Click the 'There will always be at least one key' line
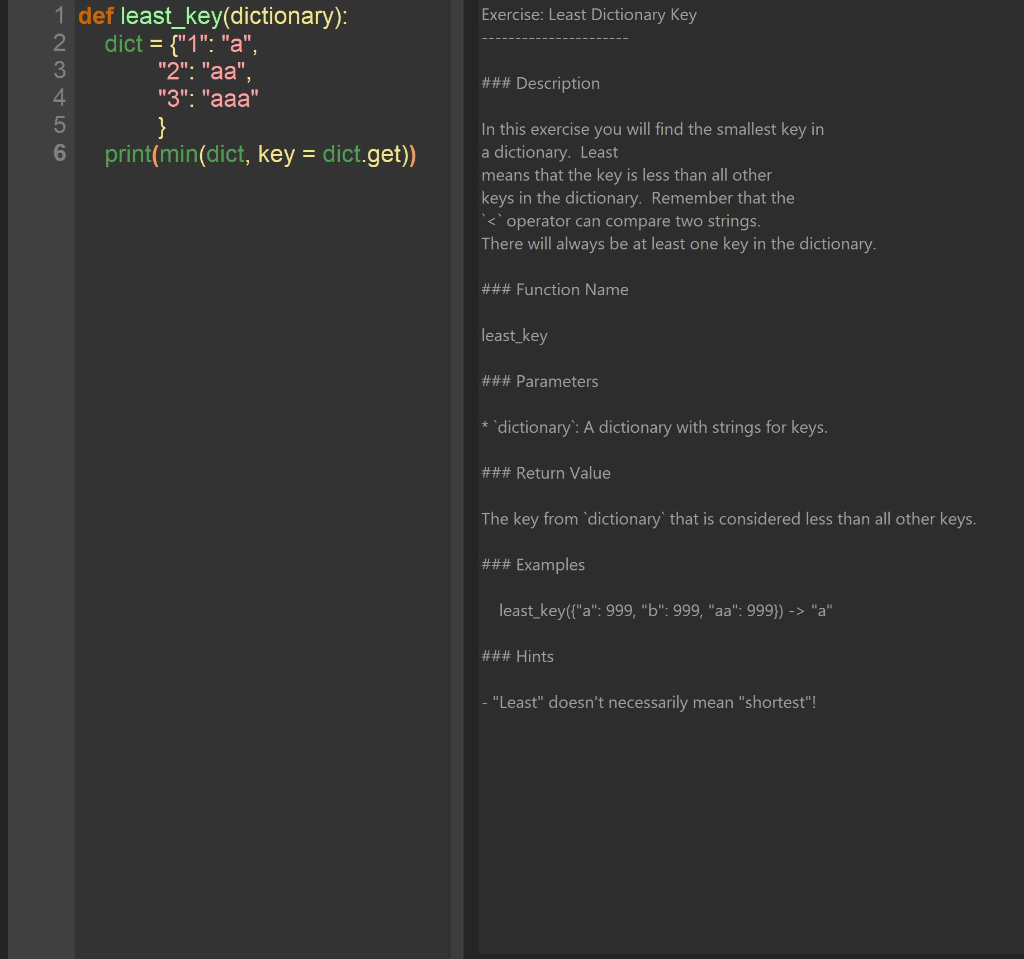 click(x=679, y=244)
